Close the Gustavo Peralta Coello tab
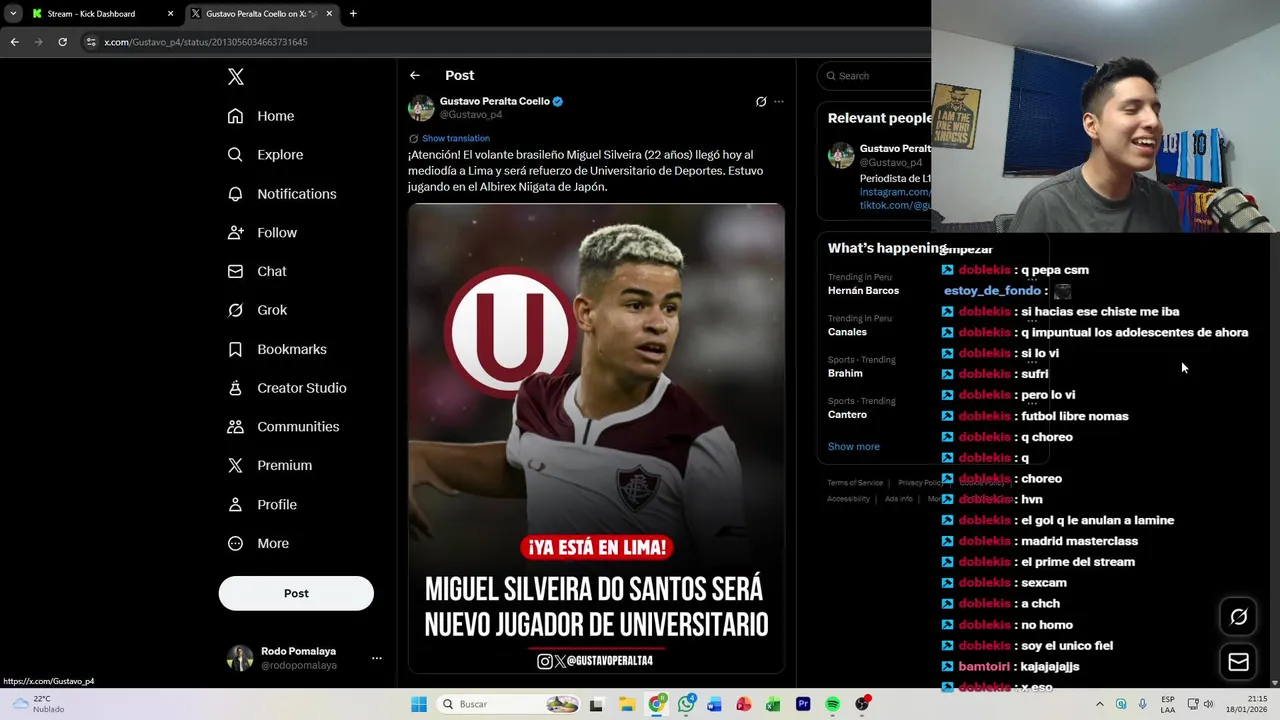 coord(329,14)
